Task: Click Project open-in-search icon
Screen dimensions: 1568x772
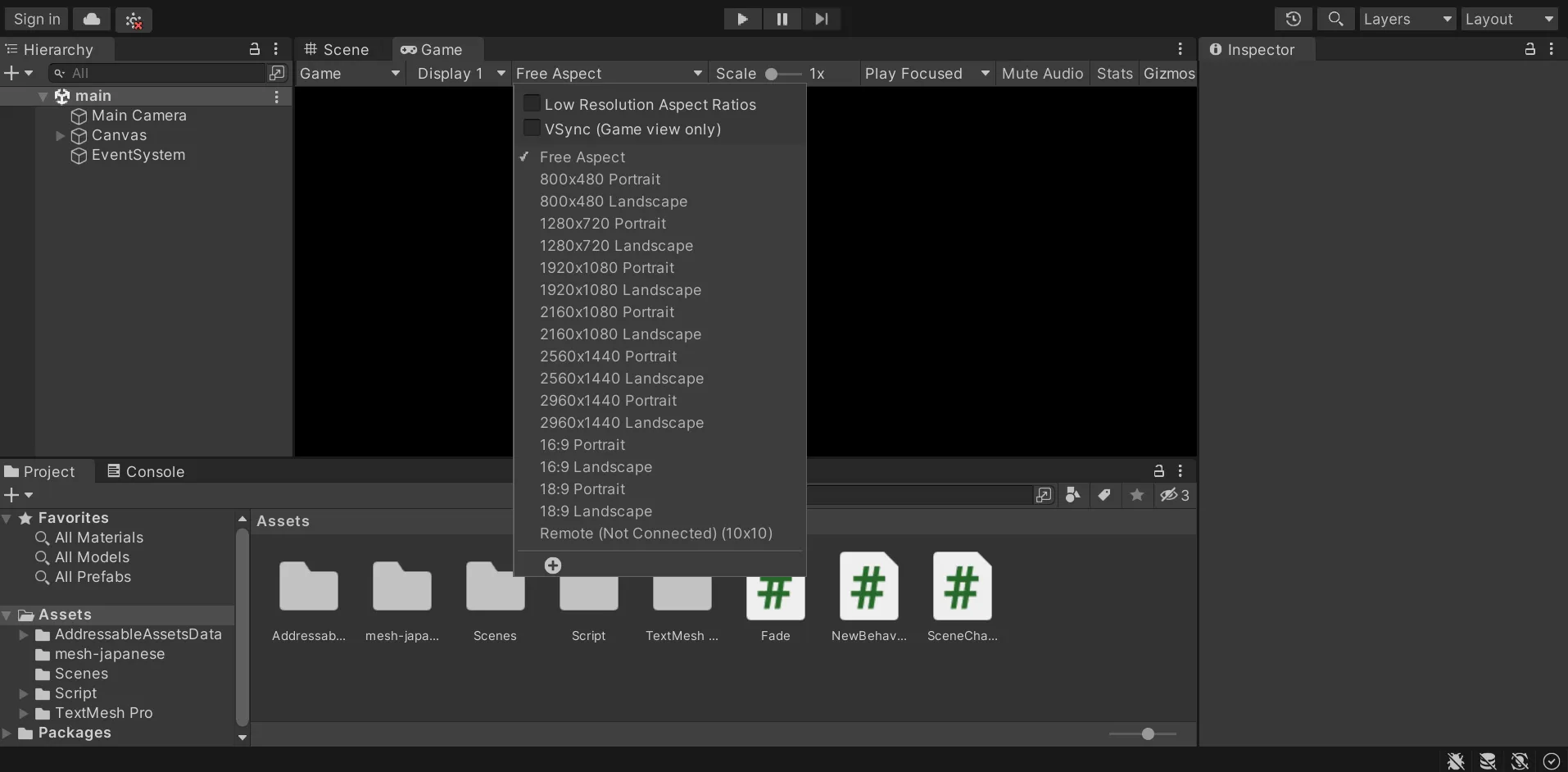Action: pyautogui.click(x=1044, y=495)
